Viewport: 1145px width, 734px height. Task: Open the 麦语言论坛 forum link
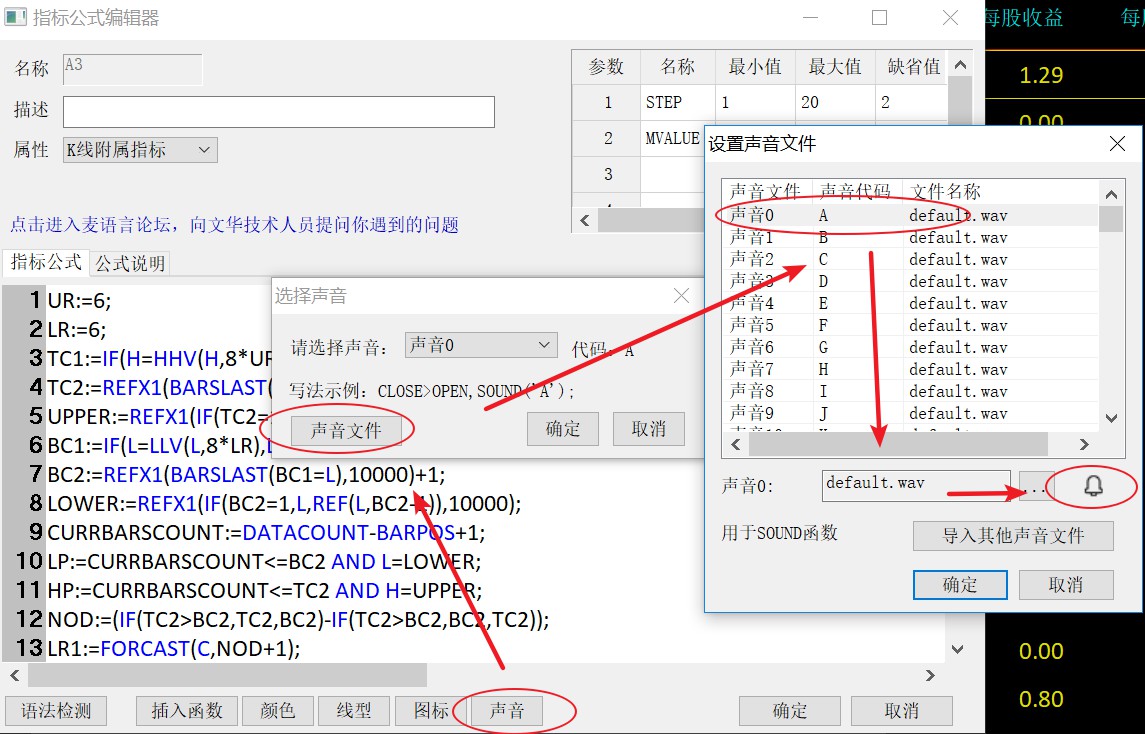(234, 225)
